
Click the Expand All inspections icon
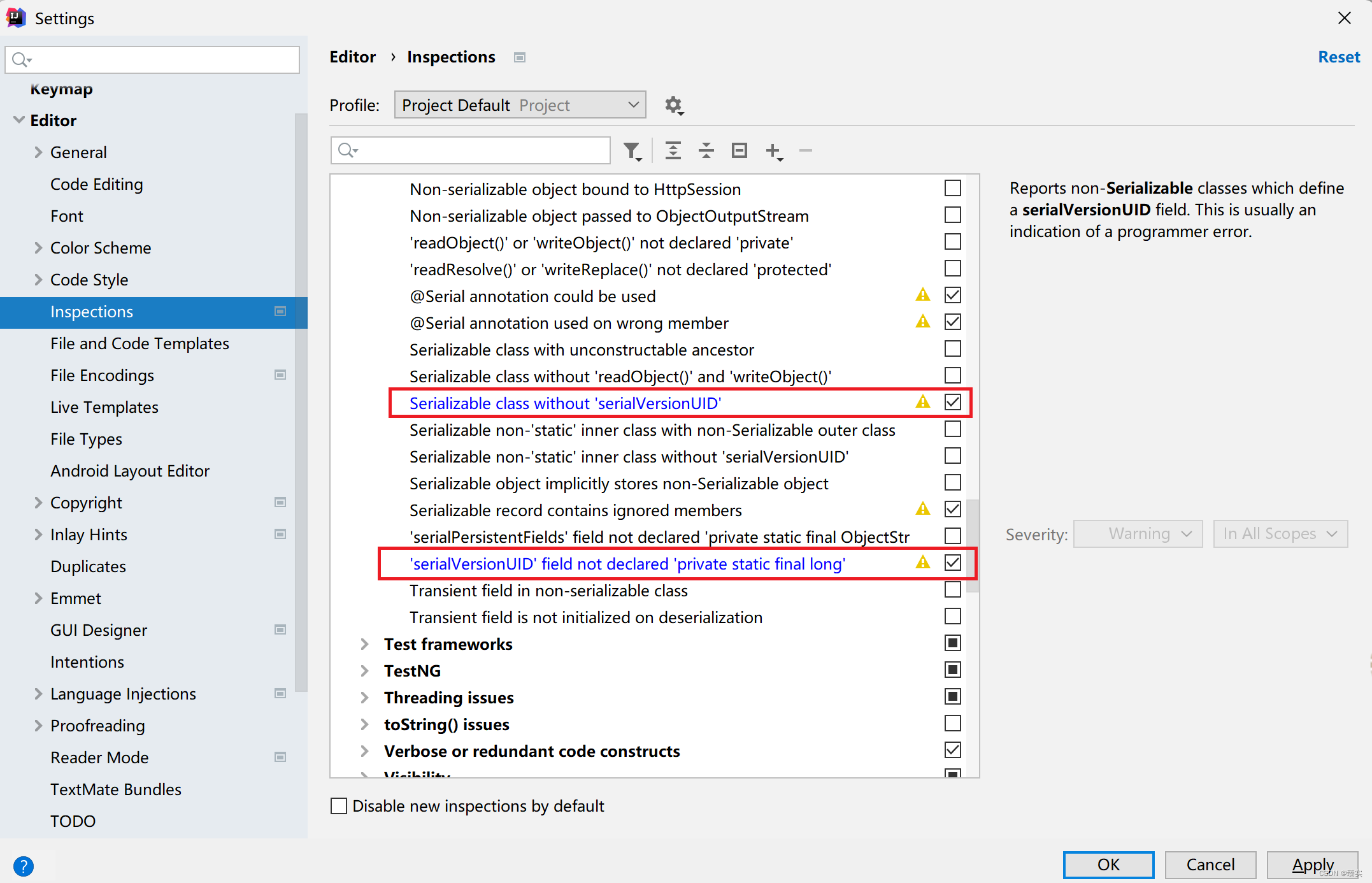(673, 151)
